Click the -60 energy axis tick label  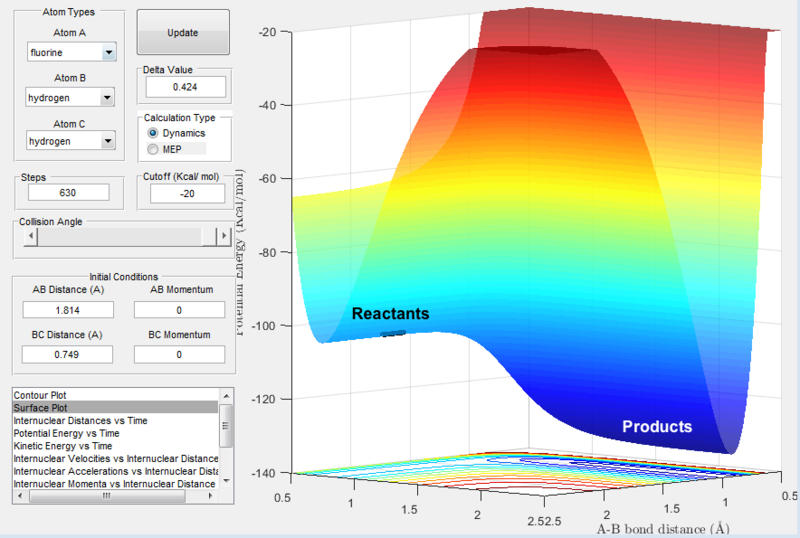pos(268,179)
